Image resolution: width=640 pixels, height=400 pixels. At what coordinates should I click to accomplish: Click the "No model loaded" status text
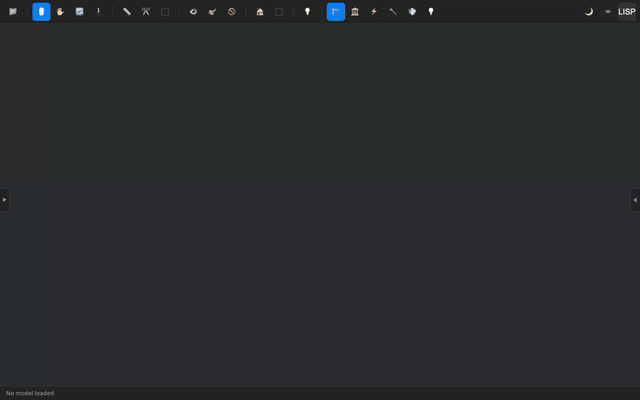click(30, 393)
